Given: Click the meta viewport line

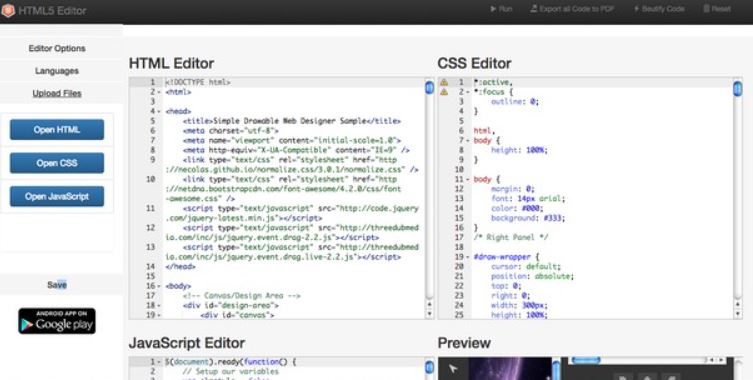Looking at the screenshot, I should 291,141.
